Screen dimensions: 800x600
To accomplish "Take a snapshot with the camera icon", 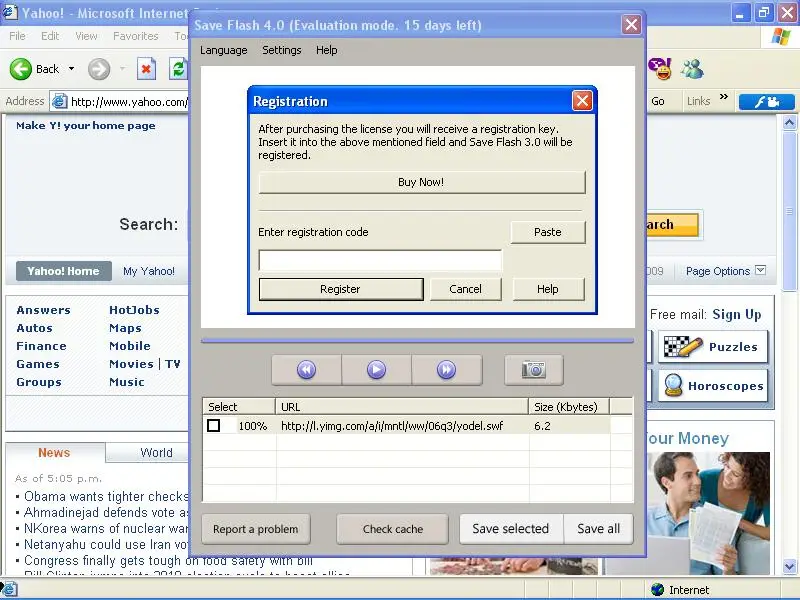I will coord(534,369).
